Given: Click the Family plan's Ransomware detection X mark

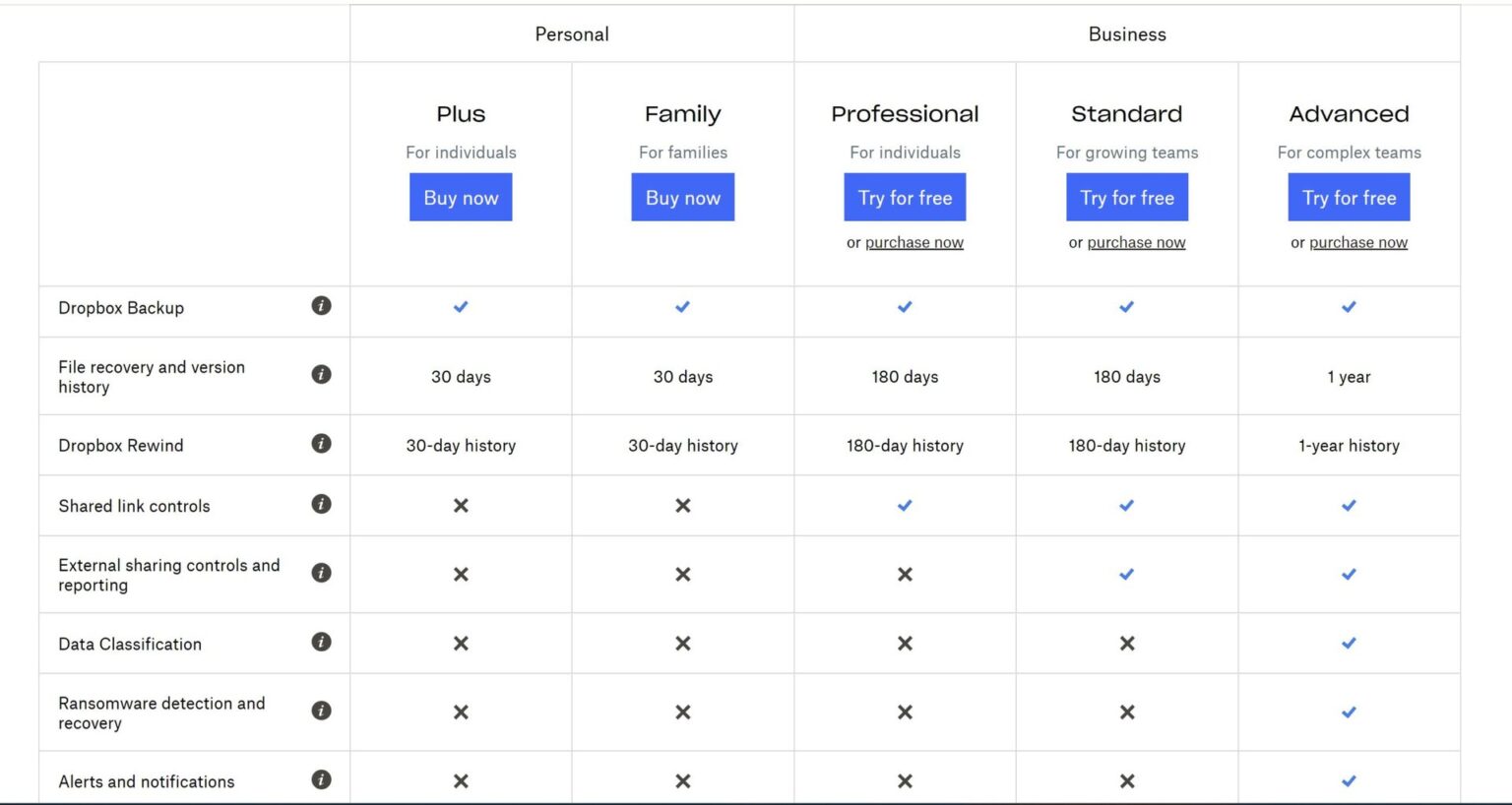Looking at the screenshot, I should point(682,712).
